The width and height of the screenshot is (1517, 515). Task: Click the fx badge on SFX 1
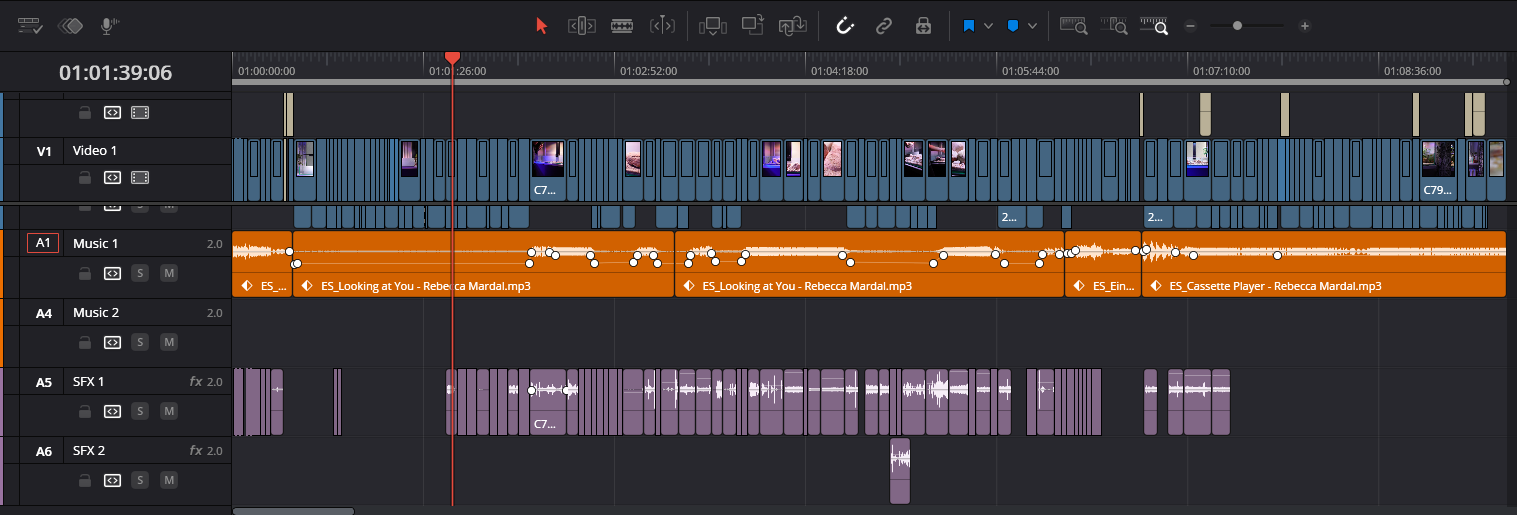tap(196, 382)
